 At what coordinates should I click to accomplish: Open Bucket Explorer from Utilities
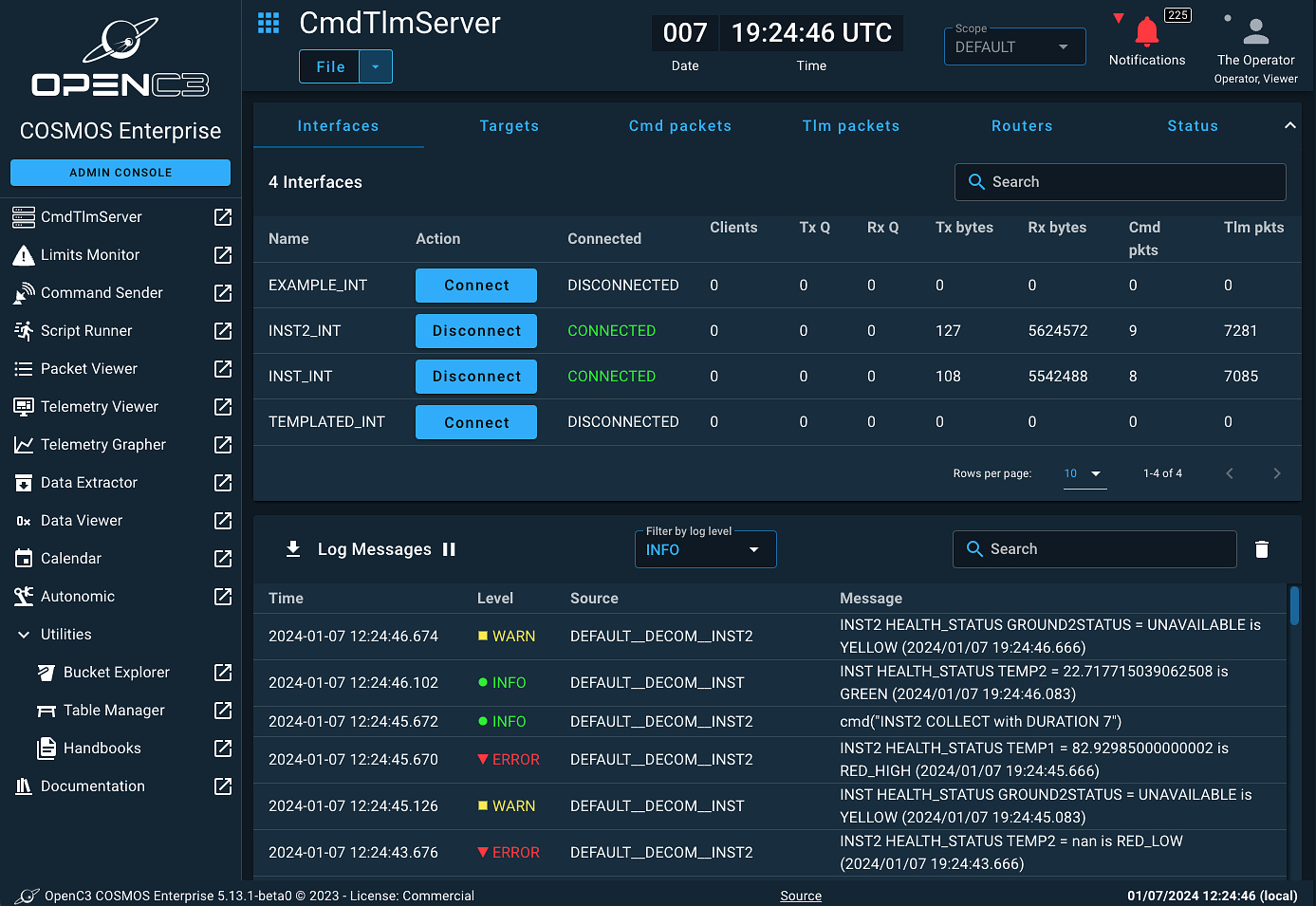(x=117, y=673)
